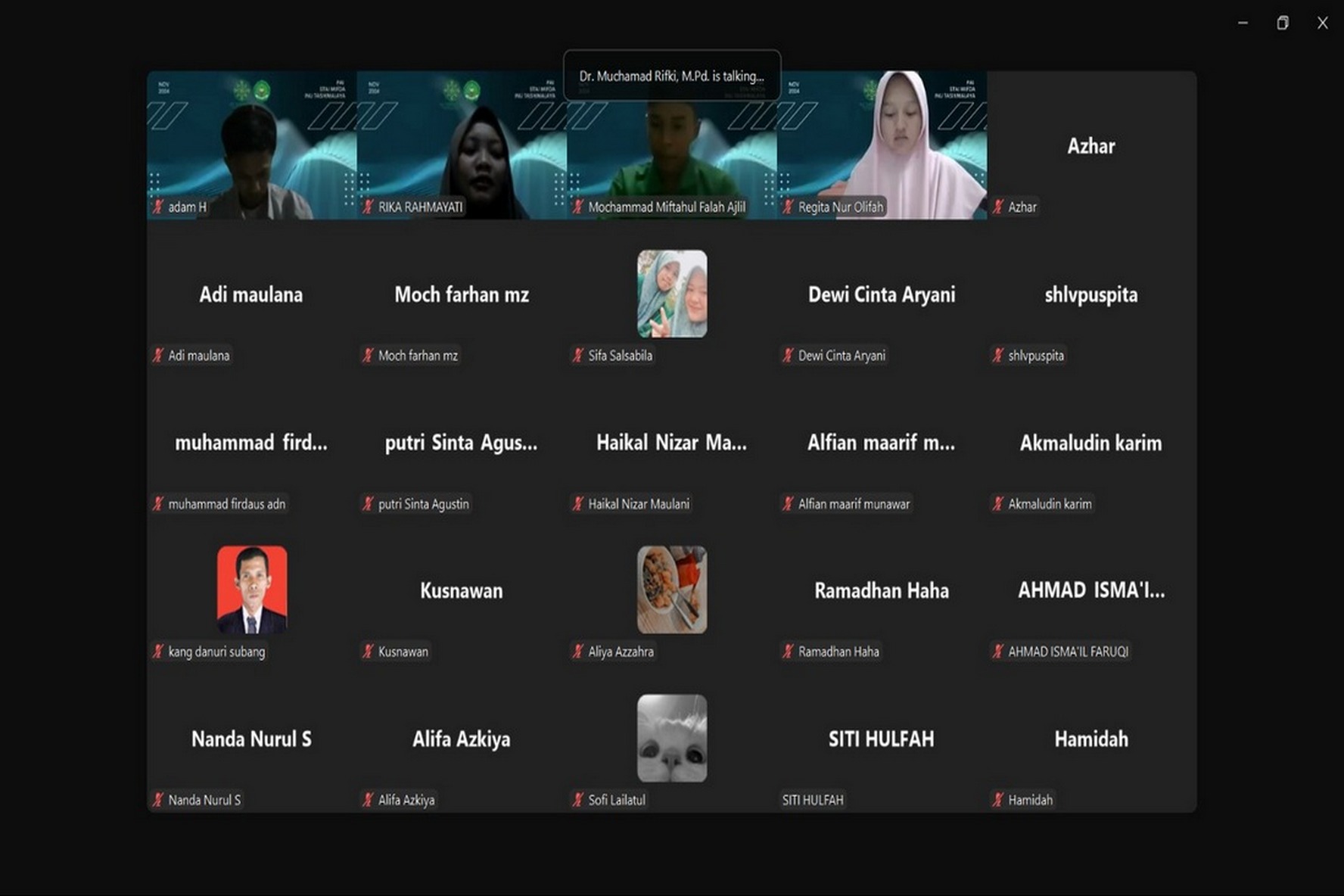The image size is (1344, 896).
Task: Click Aliya Azzahra's food profile picture
Action: point(672,590)
